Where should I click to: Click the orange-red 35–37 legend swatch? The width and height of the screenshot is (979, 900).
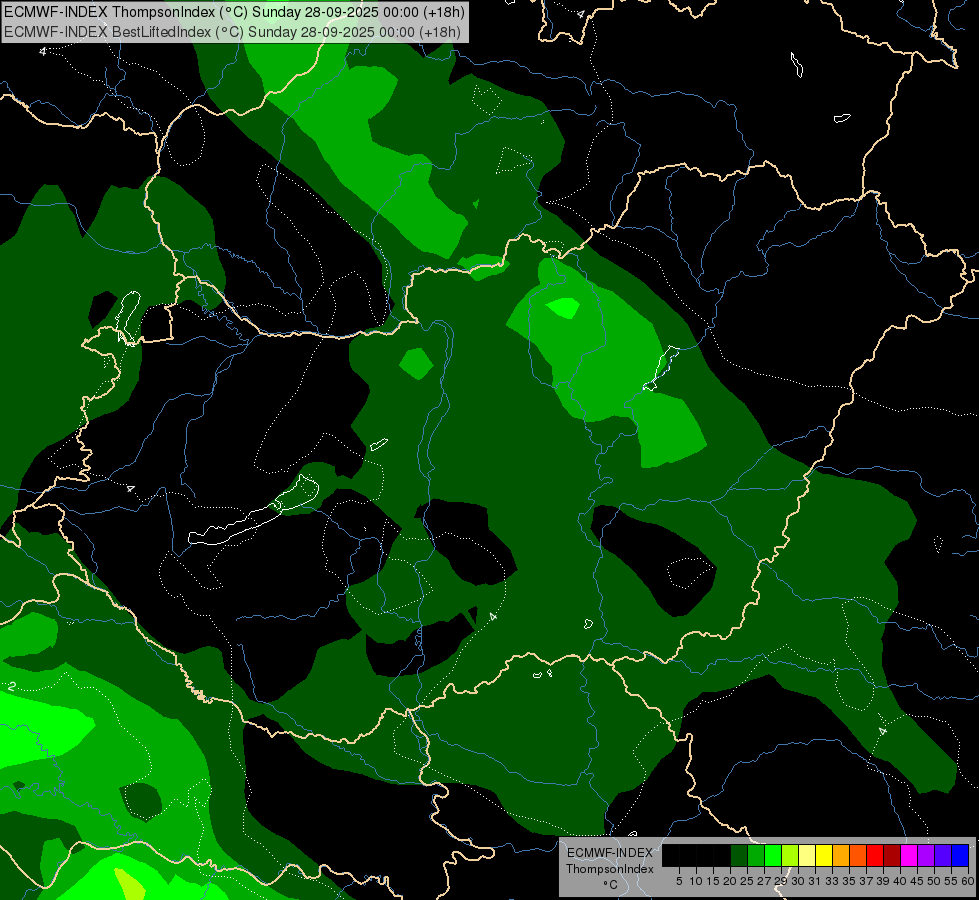point(858,855)
